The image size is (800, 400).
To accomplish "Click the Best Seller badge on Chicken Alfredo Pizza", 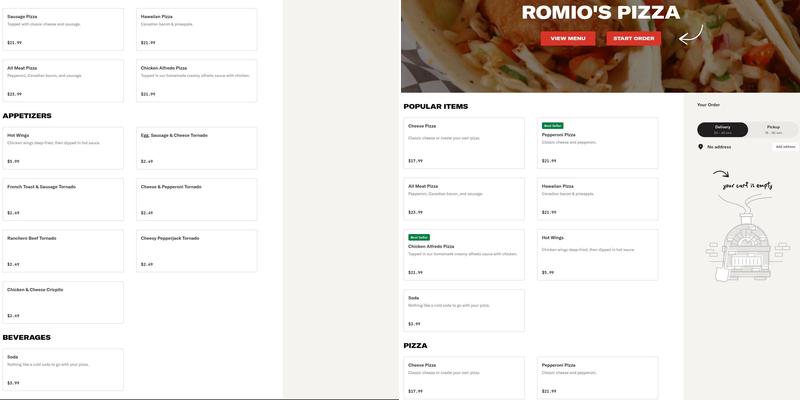I will pos(418,237).
